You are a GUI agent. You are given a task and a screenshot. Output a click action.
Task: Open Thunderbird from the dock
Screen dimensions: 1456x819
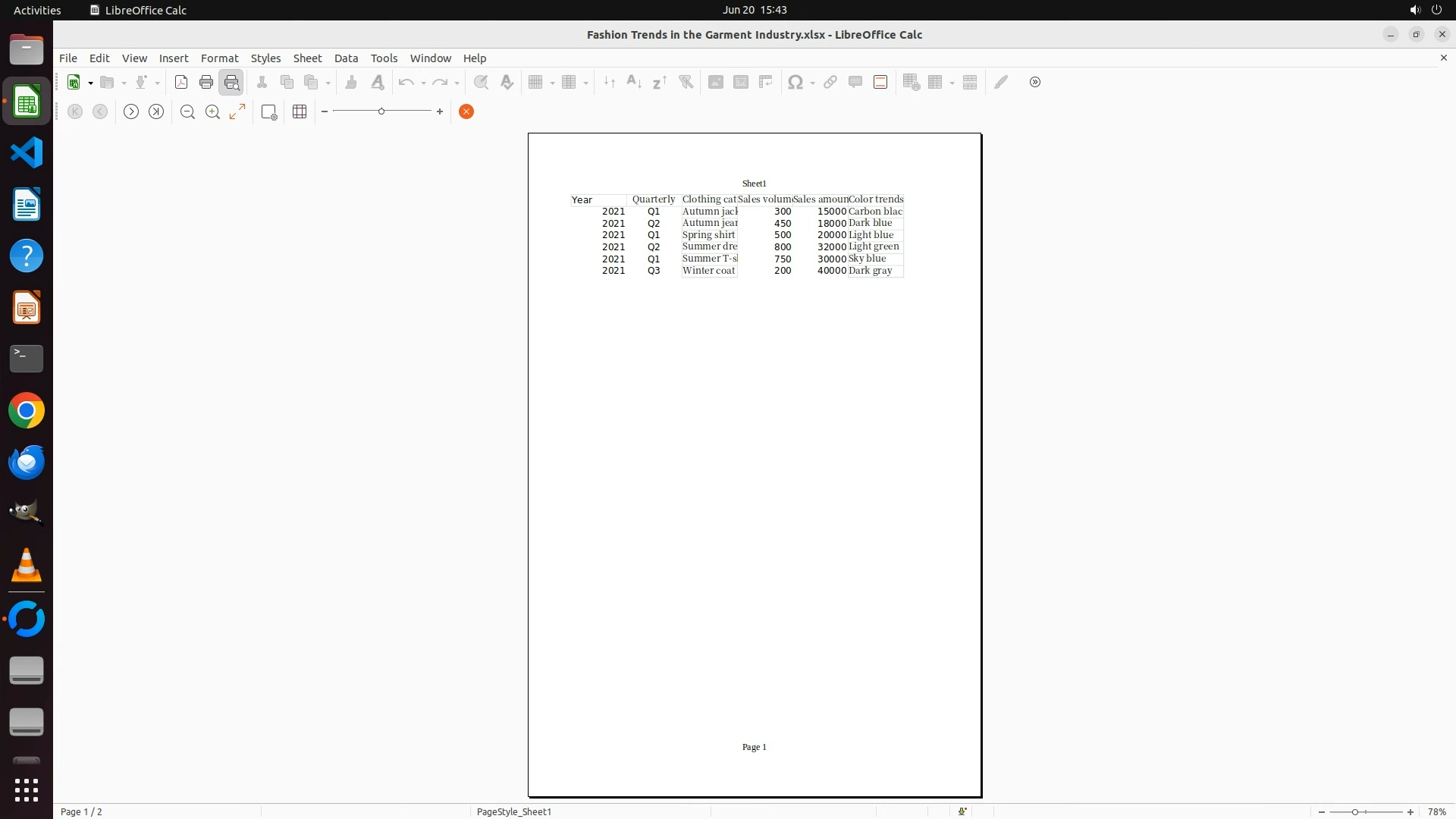27,462
